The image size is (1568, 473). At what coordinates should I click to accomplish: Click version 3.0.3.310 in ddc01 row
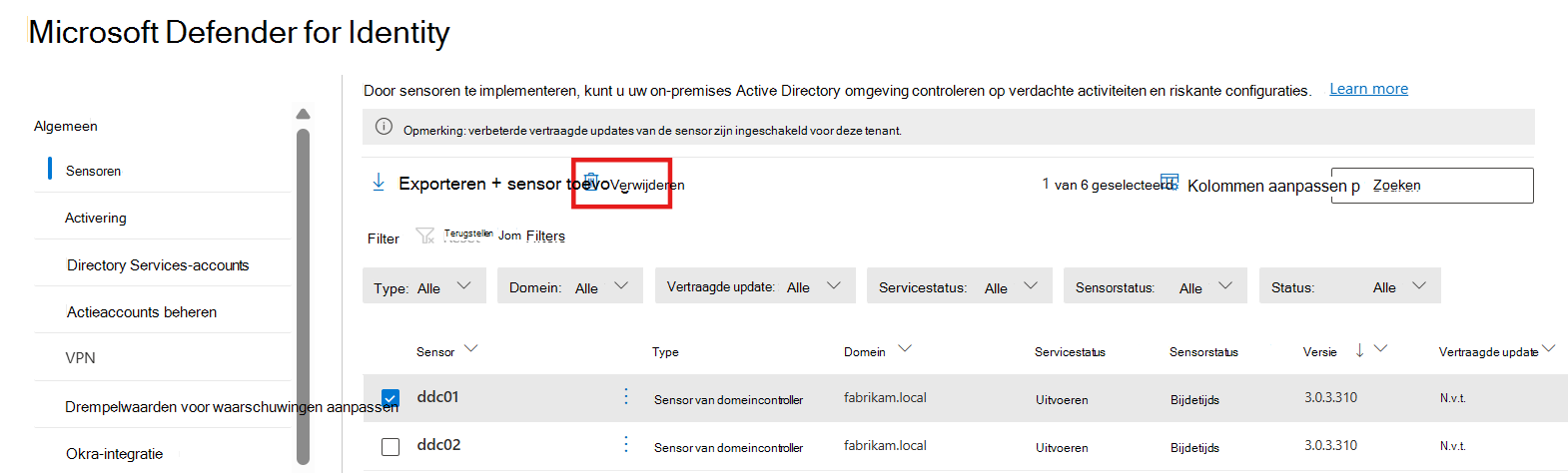pyautogui.click(x=1330, y=397)
